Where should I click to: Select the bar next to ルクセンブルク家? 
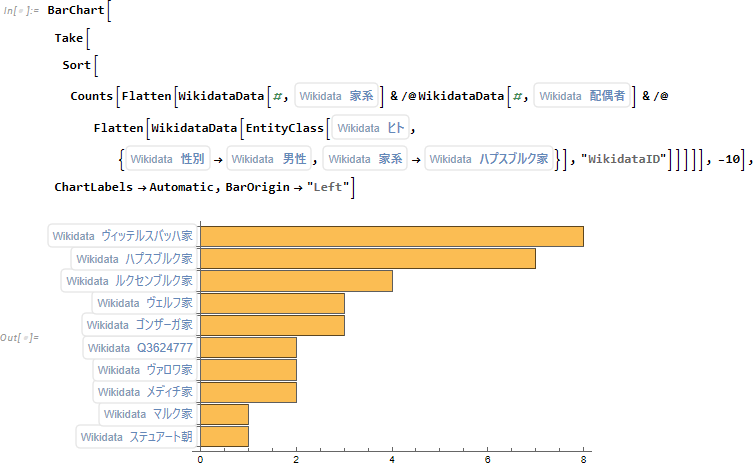pyautogui.click(x=297, y=281)
